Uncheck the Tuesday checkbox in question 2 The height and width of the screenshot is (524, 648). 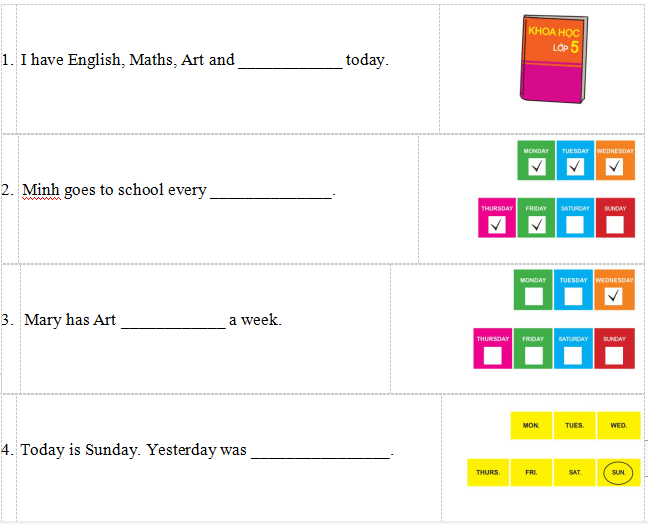point(575,166)
